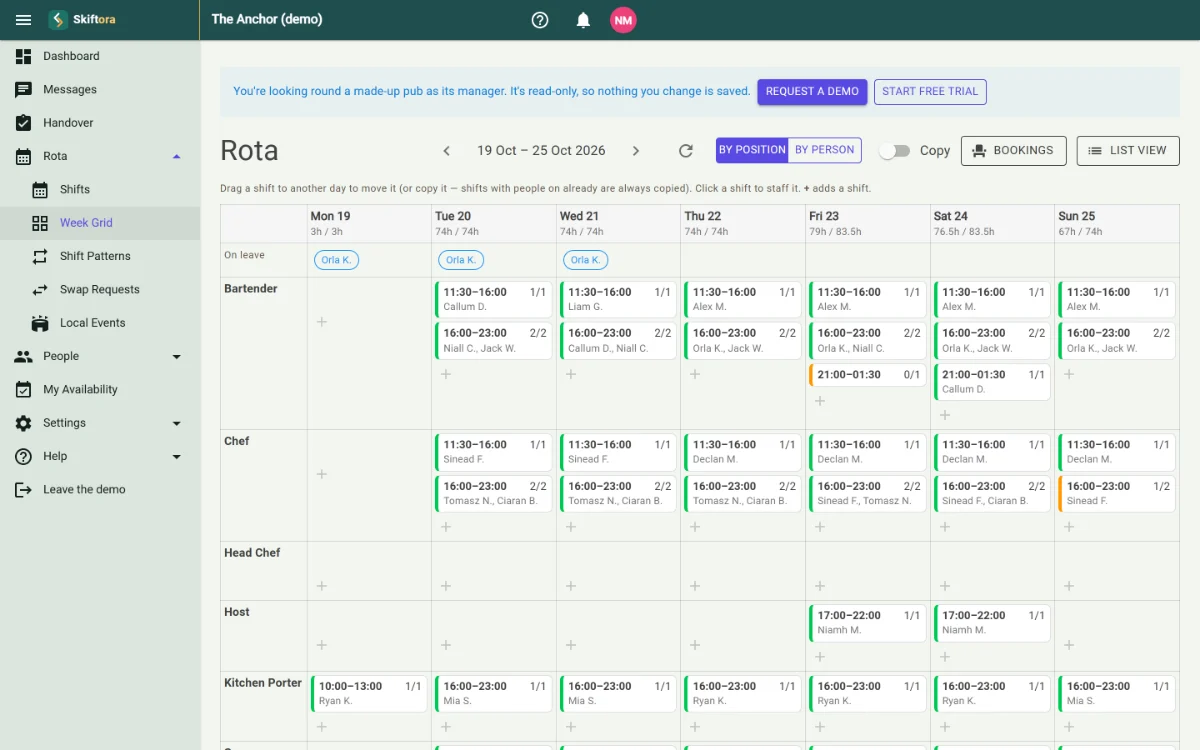Image resolution: width=1200 pixels, height=750 pixels.
Task: Toggle the Copy switch
Action: [895, 151]
